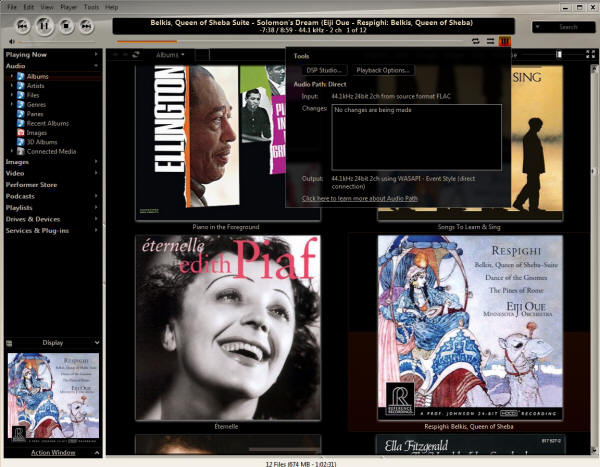Open the 3D Albums view
The image size is (600, 467).
(42, 142)
